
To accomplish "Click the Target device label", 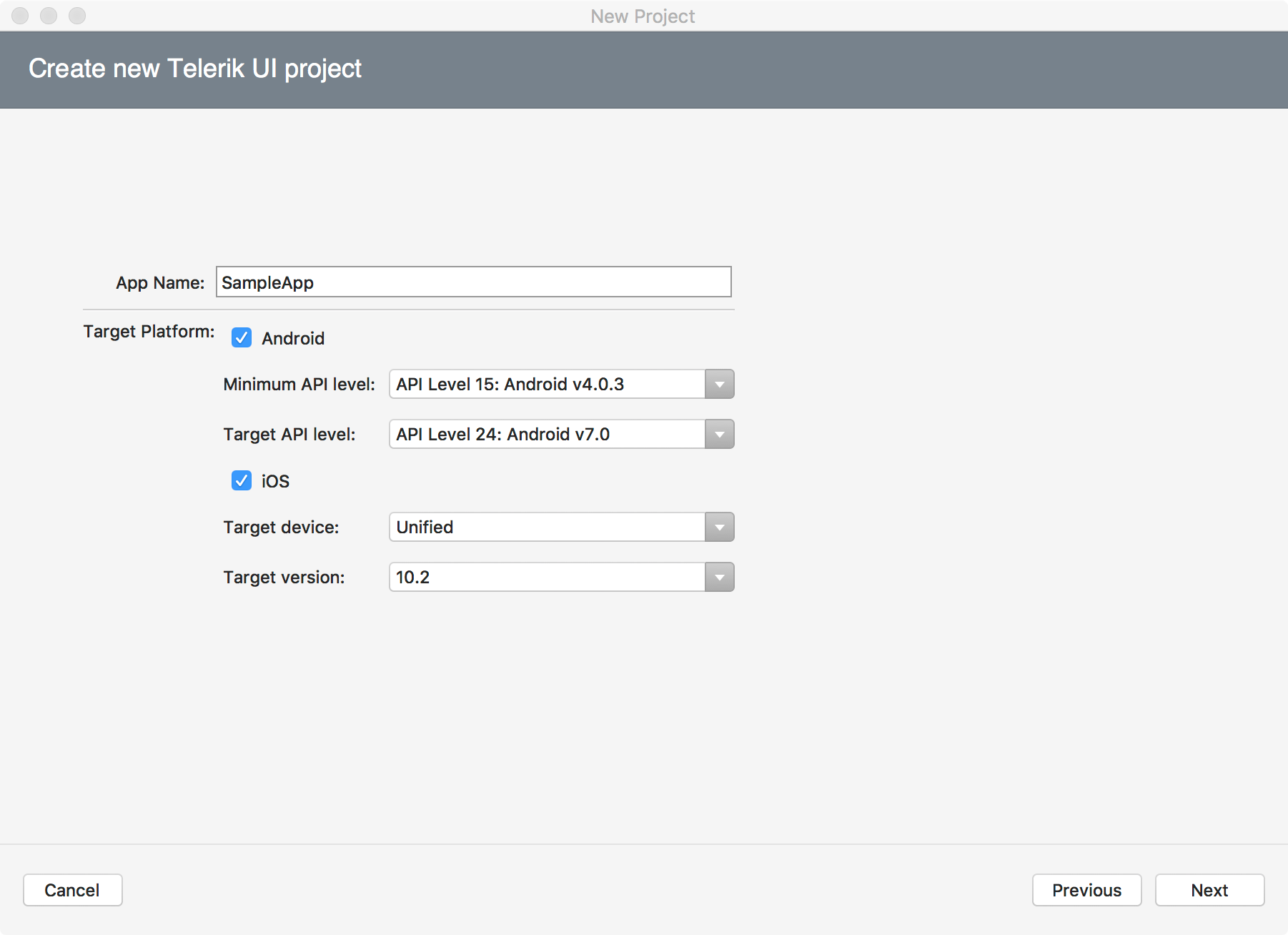I will coord(281,528).
